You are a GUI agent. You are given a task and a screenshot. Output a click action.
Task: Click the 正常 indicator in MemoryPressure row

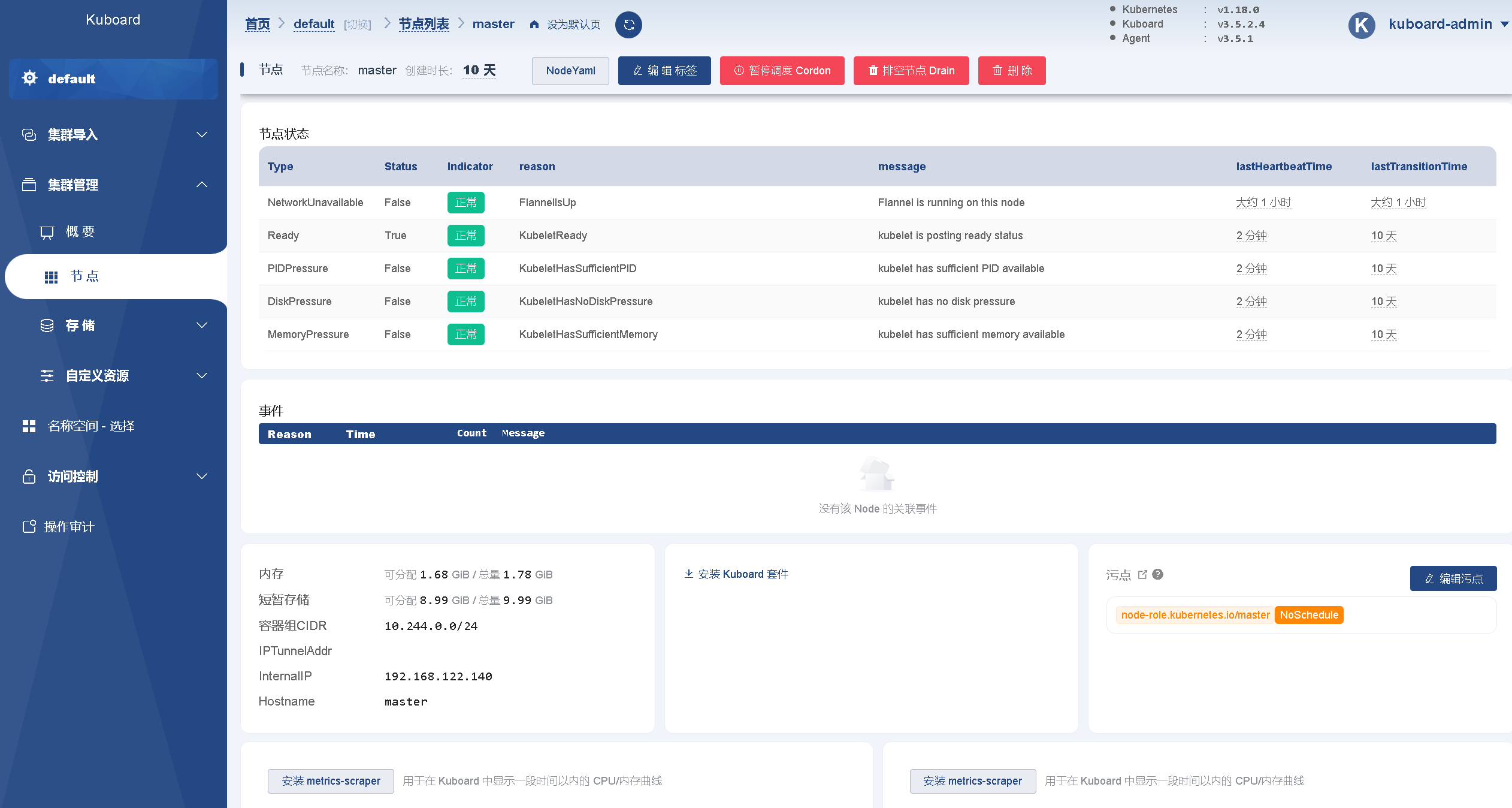click(466, 334)
